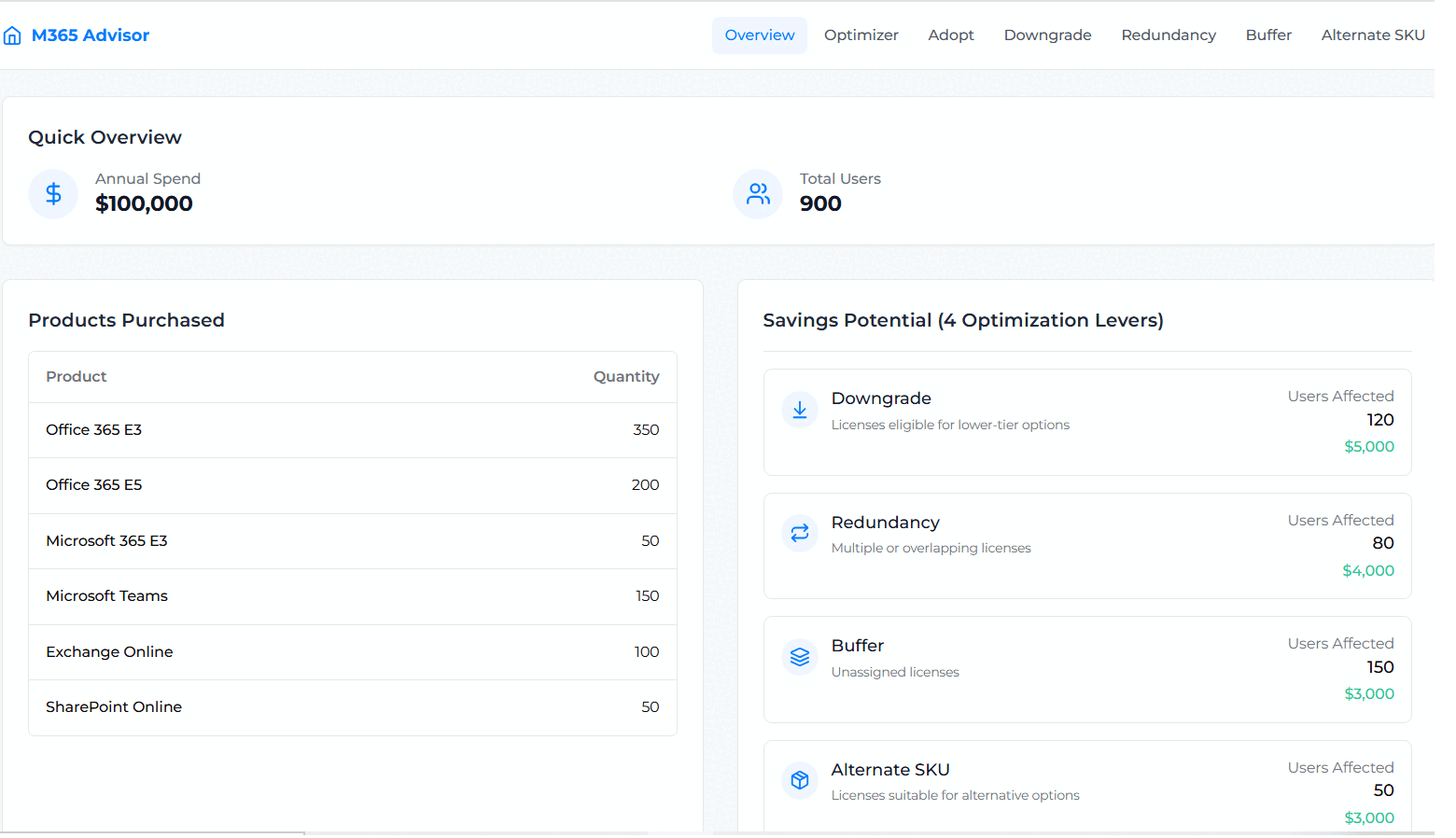Click the Total Users people icon
The image size is (1456, 838).
tap(758, 194)
